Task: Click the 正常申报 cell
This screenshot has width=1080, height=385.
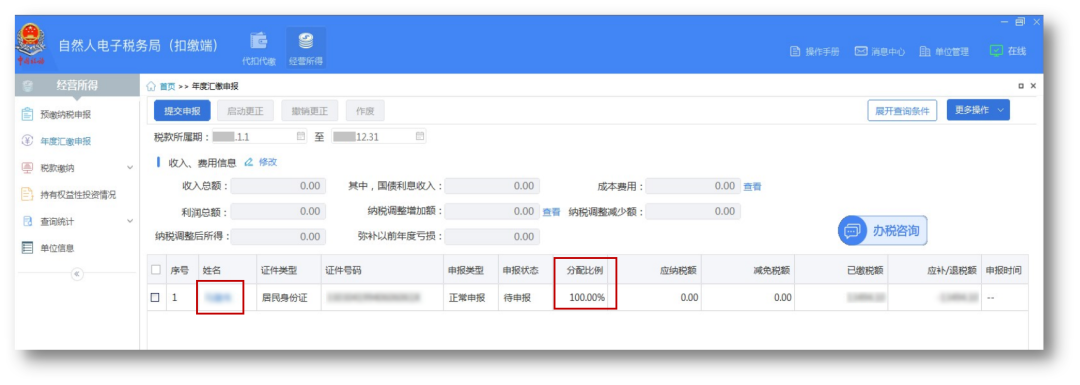Action: (x=466, y=298)
